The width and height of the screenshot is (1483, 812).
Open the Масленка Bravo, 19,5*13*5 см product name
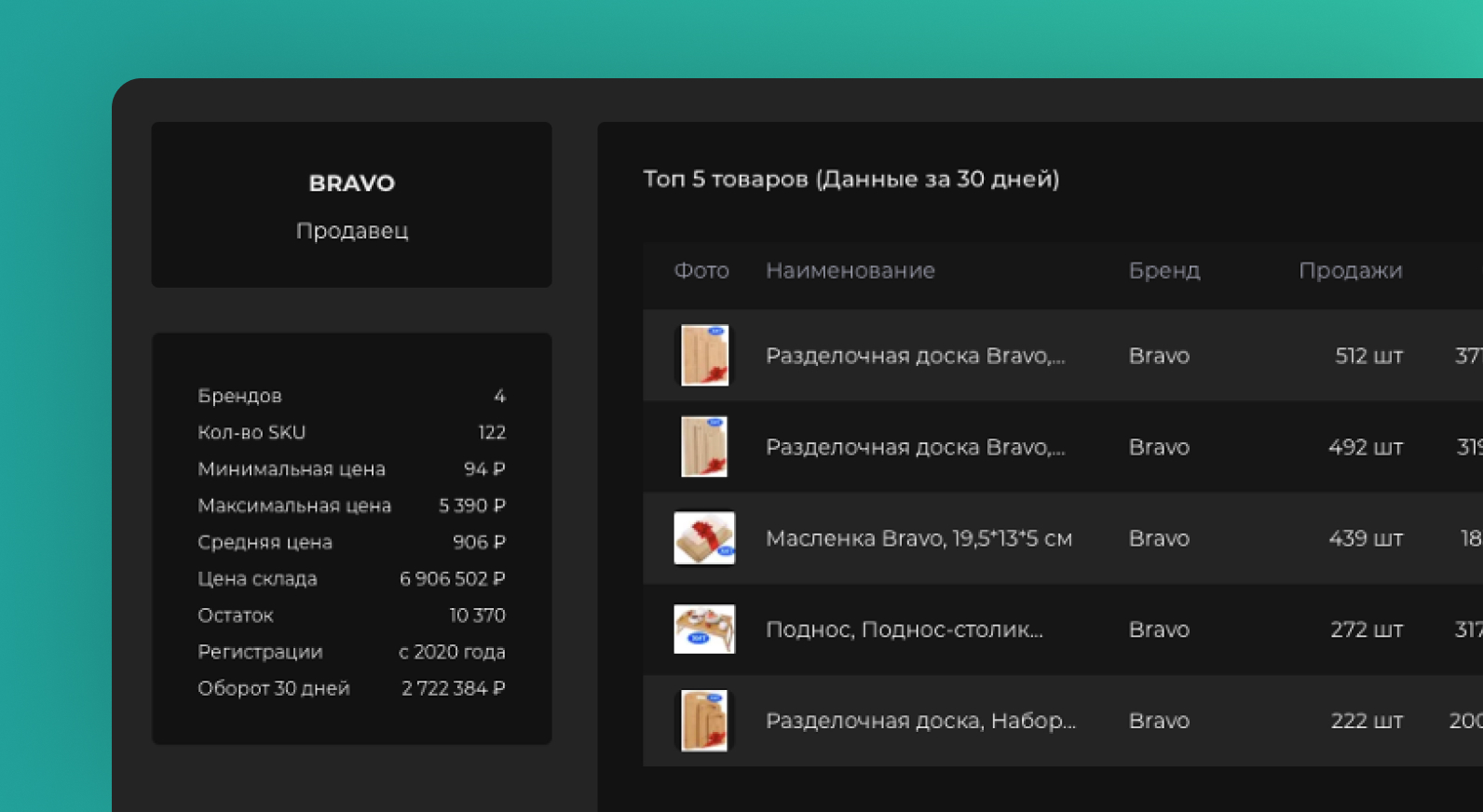tap(918, 538)
